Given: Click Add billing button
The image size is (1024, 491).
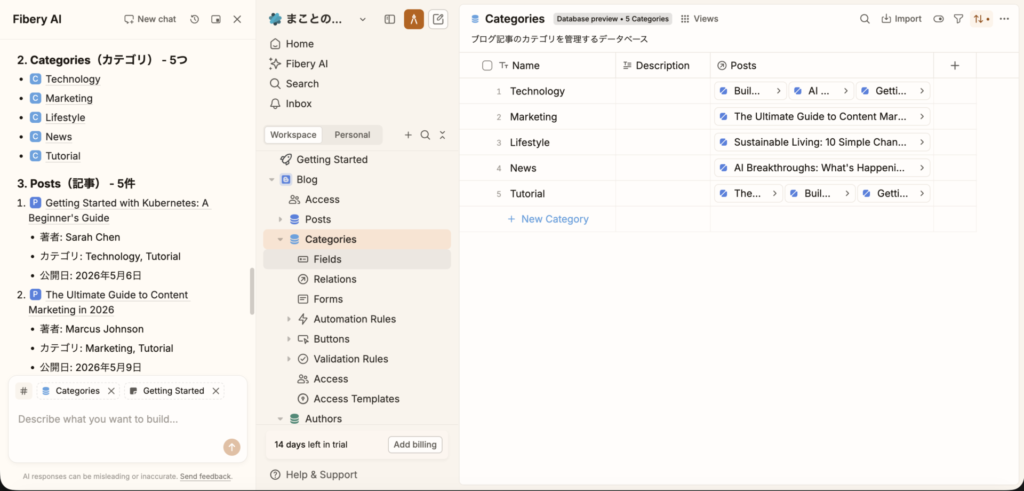Looking at the screenshot, I should [415, 445].
